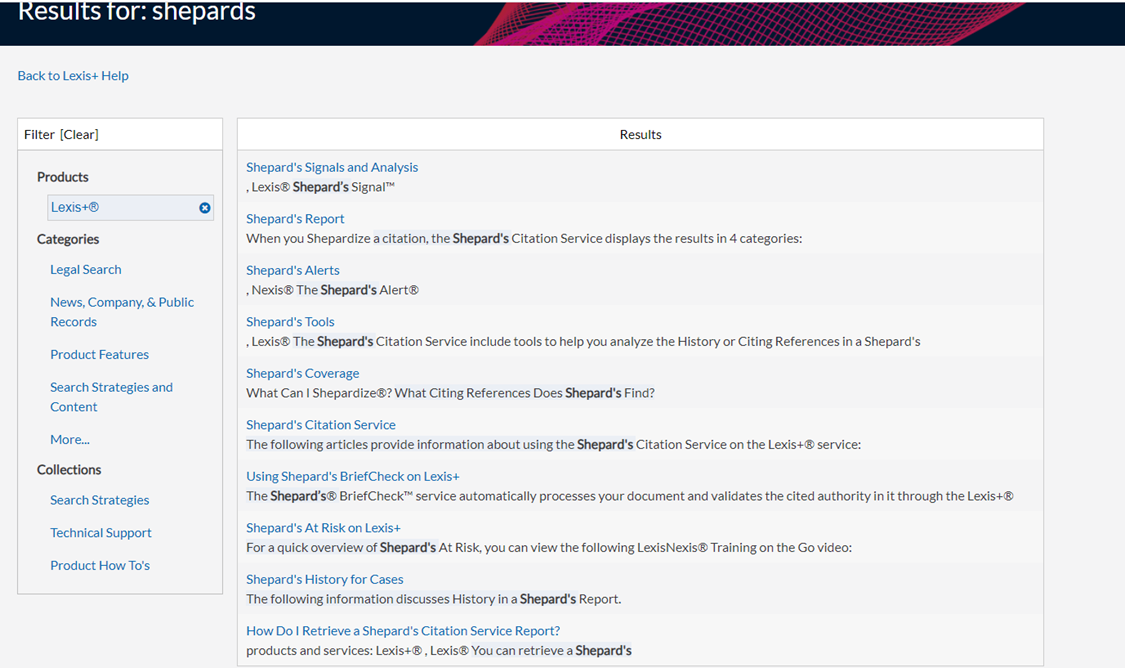The width and height of the screenshot is (1125, 668).
Task: Filter by Product How To's collection
Action: [100, 565]
